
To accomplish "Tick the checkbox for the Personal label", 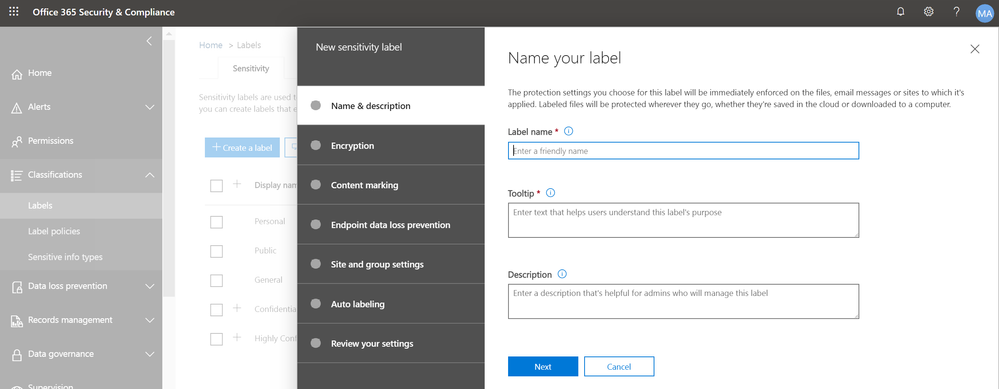I will [217, 222].
